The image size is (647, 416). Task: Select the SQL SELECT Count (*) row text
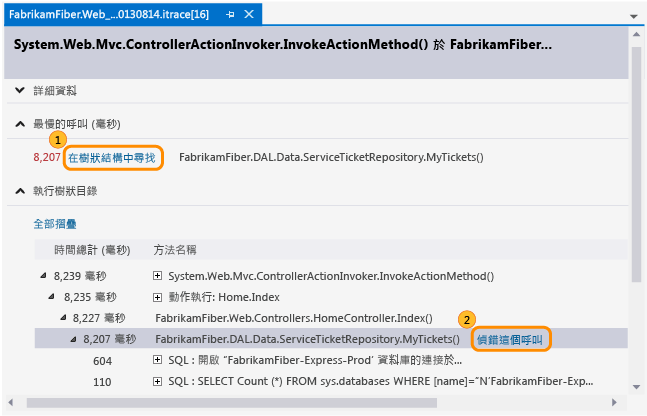(x=381, y=381)
